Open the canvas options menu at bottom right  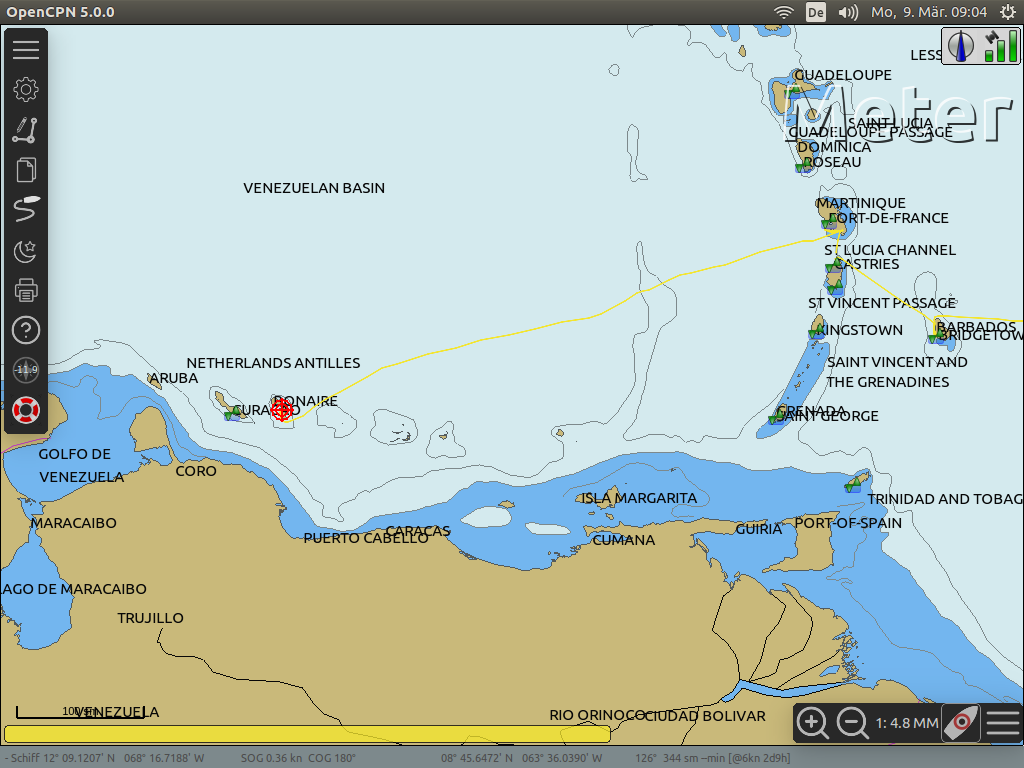[x=1002, y=723]
